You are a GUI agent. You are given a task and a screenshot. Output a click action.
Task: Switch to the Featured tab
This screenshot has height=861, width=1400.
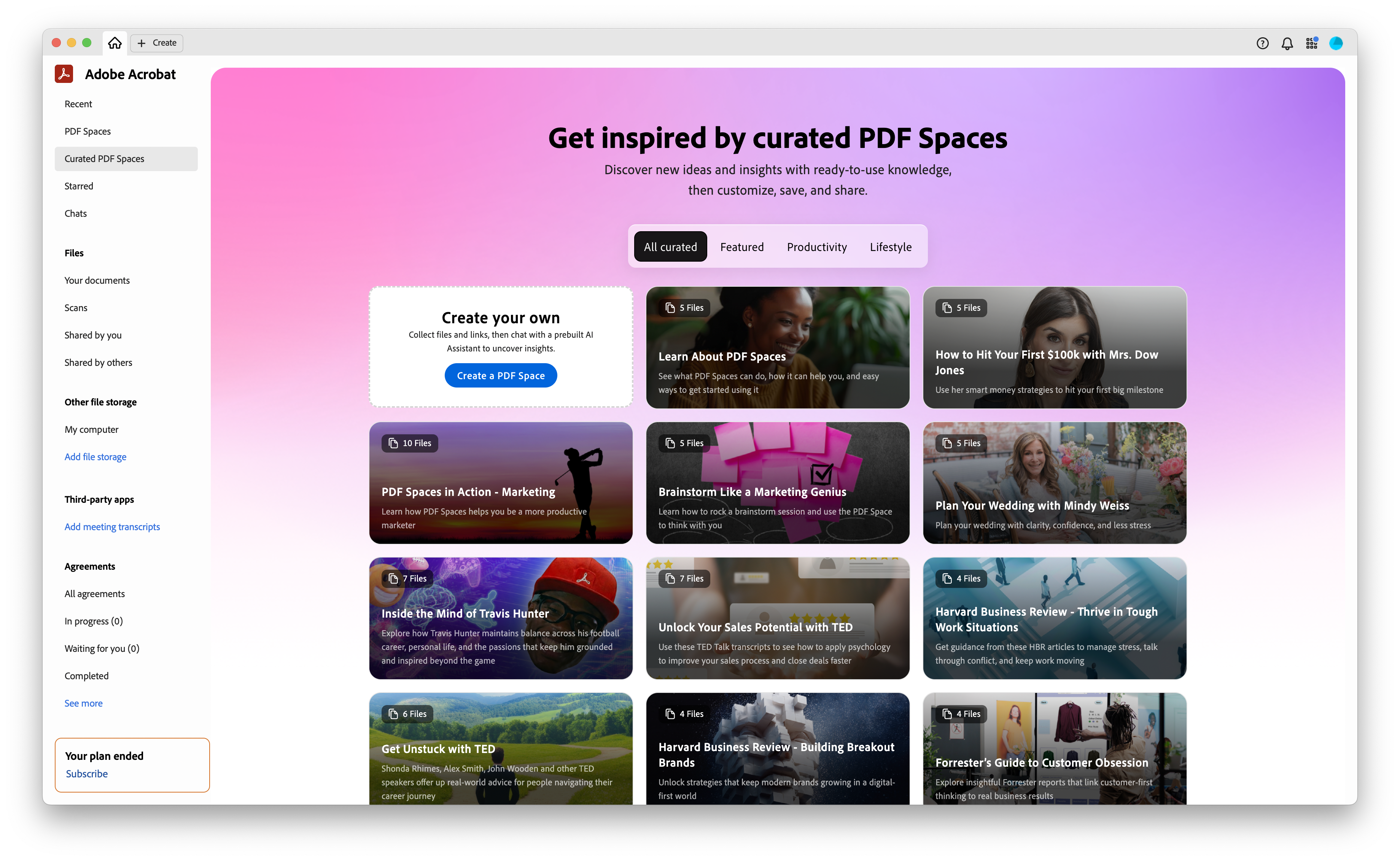(x=741, y=247)
